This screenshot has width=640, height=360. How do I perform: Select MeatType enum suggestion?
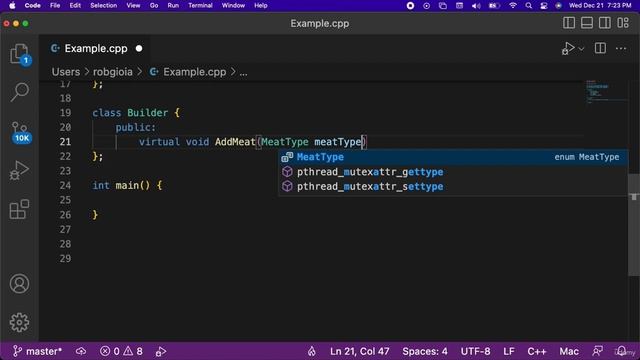tap(453, 157)
